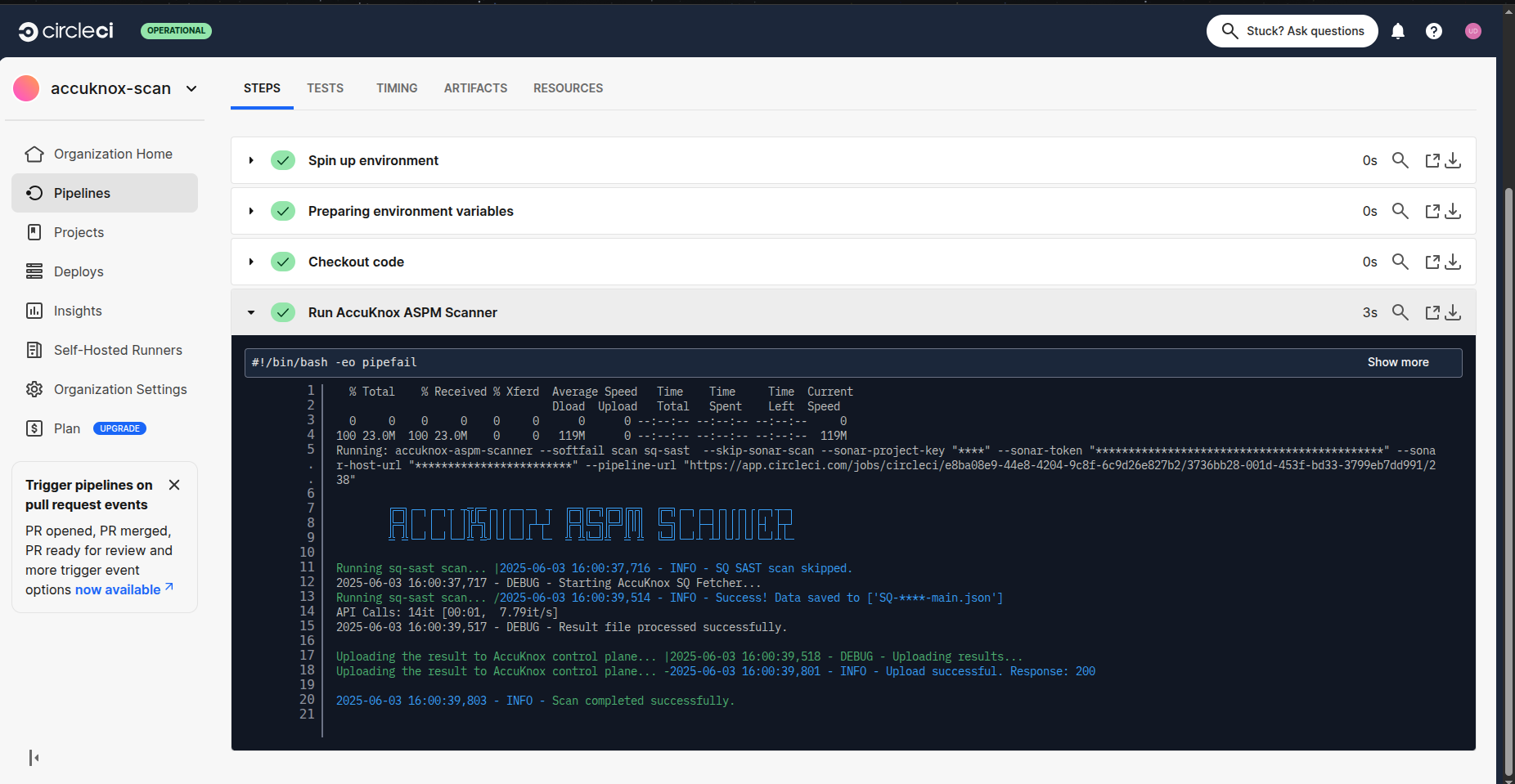Click the Deploys sidebar icon
The image size is (1515, 784).
(x=34, y=271)
